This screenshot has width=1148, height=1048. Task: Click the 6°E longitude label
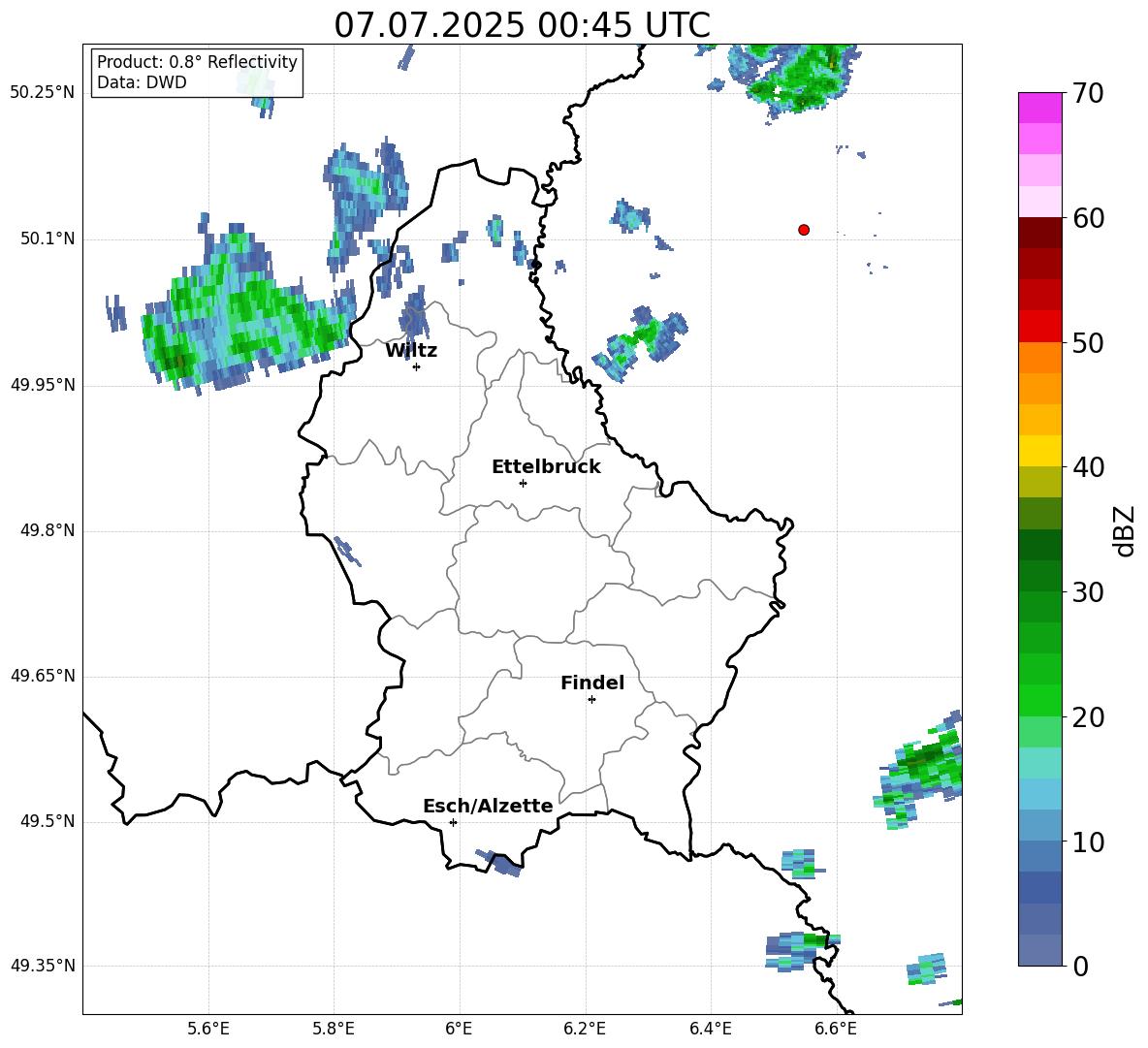459,1029
